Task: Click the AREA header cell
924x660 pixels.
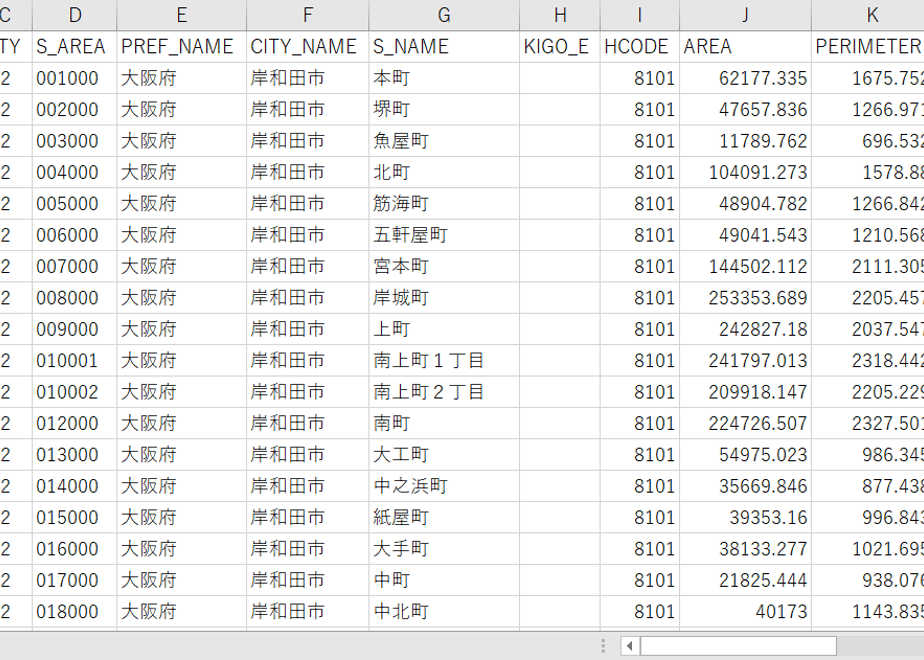Action: coord(745,47)
